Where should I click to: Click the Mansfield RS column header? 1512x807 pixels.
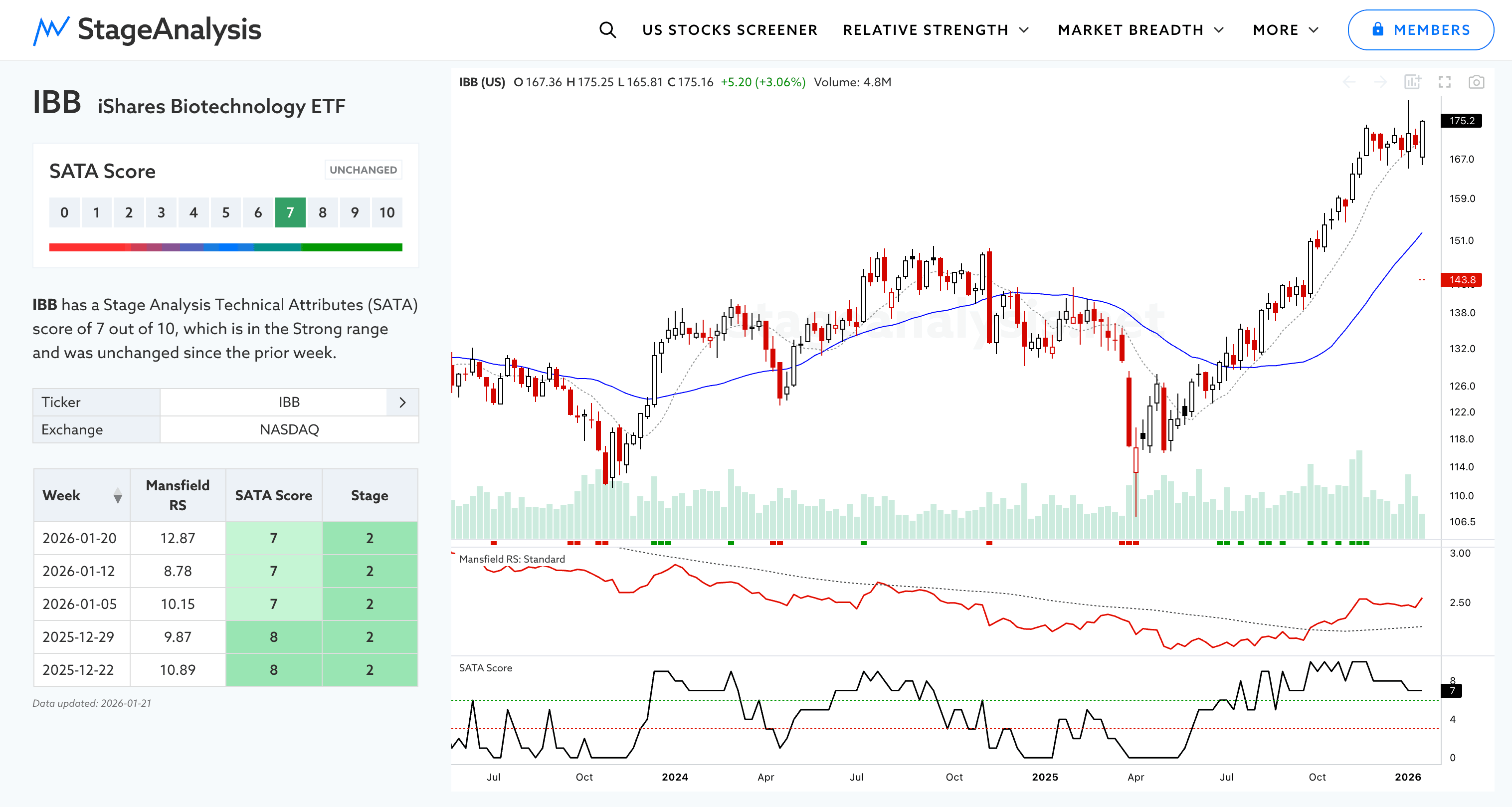tap(177, 496)
